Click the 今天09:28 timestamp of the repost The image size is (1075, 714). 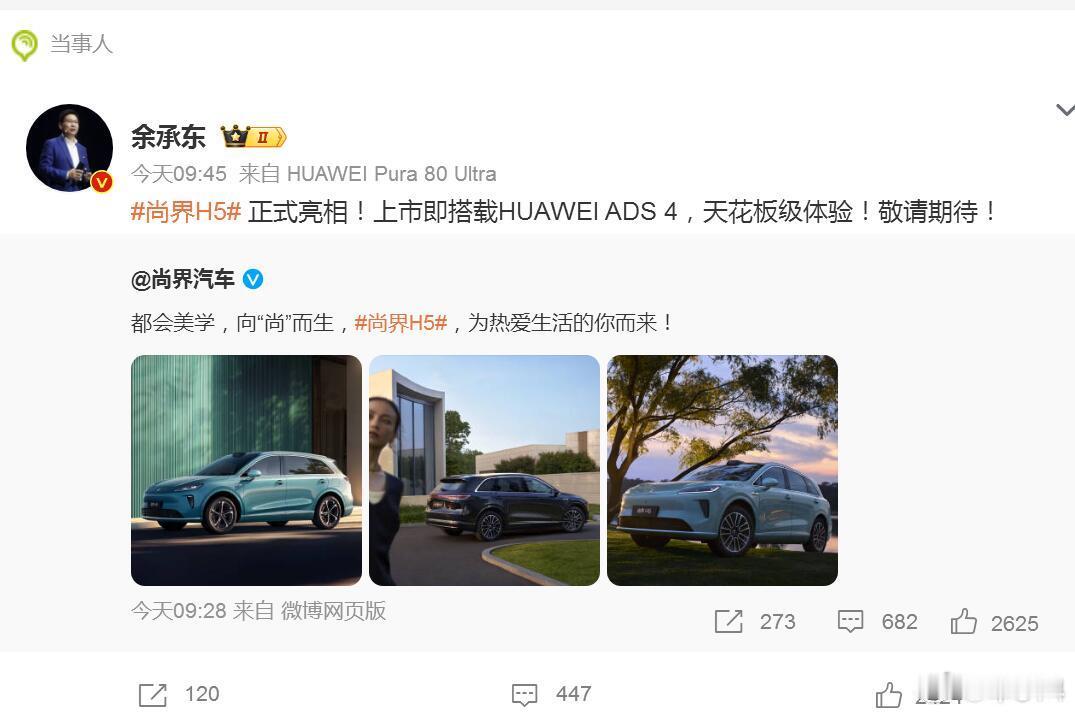(178, 610)
